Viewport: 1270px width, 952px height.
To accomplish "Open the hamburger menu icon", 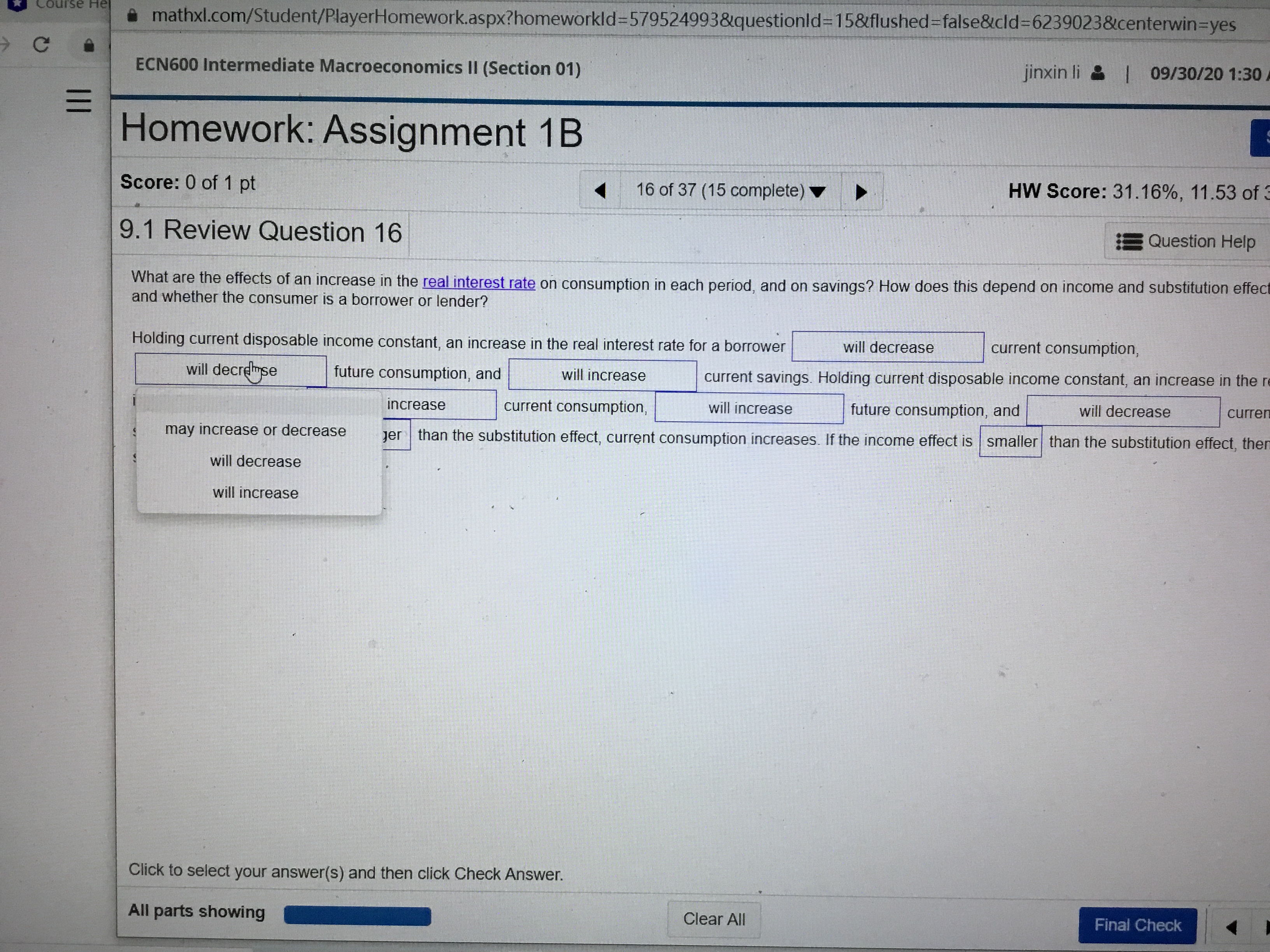I will 79,101.
